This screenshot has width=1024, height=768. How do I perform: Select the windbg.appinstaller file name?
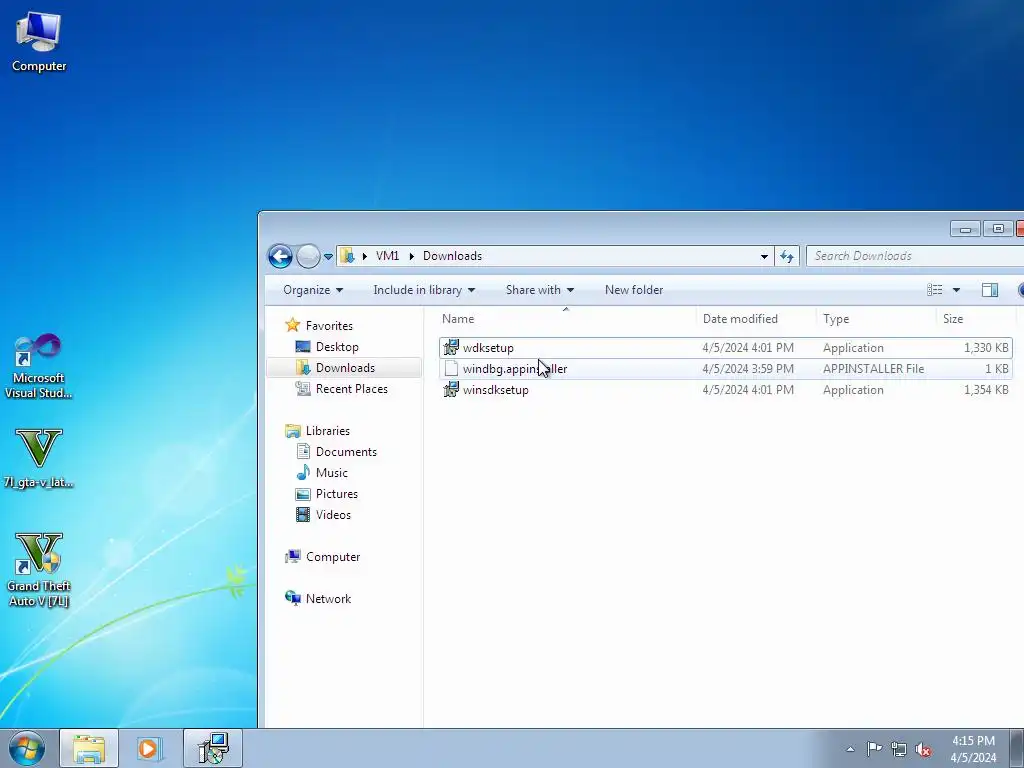[515, 369]
